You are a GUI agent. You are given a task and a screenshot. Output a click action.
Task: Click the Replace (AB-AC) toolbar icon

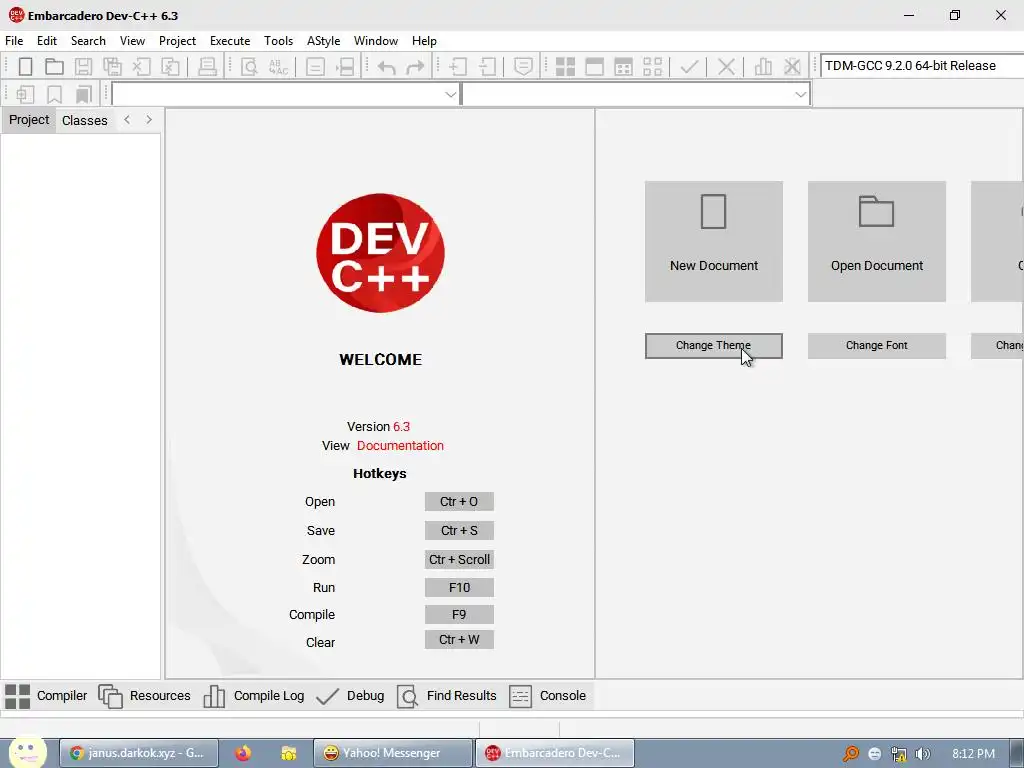(x=278, y=67)
